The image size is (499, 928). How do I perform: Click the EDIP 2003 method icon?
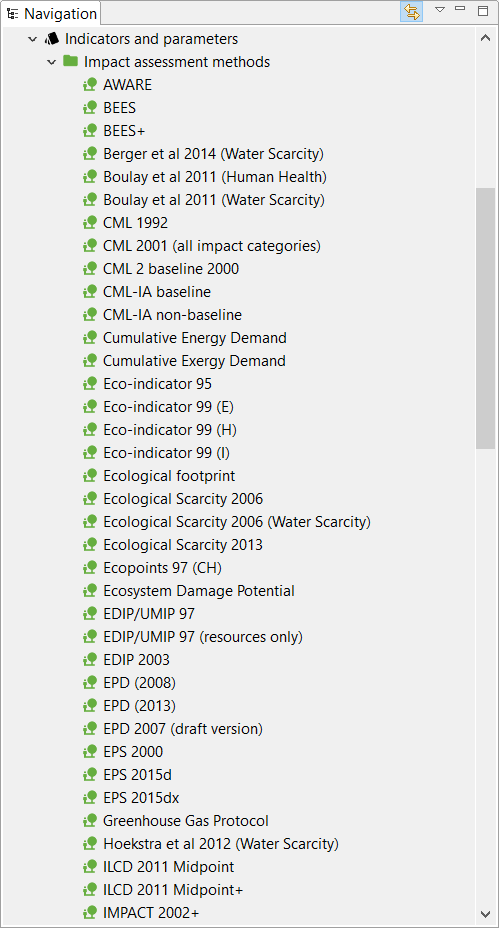(90, 660)
